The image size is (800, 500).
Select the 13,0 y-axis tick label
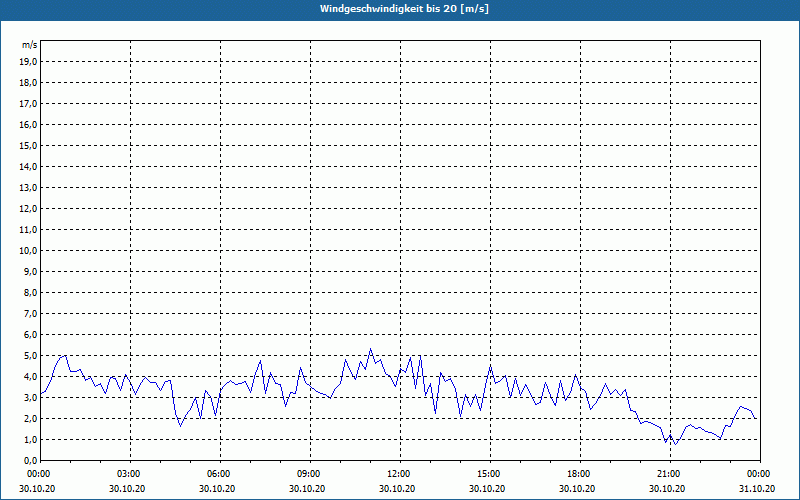click(x=29, y=187)
